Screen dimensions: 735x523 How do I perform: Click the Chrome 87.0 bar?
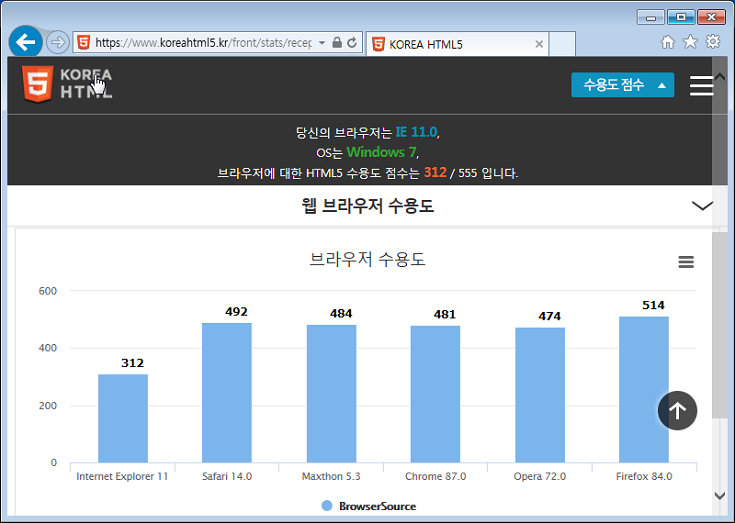(435, 394)
